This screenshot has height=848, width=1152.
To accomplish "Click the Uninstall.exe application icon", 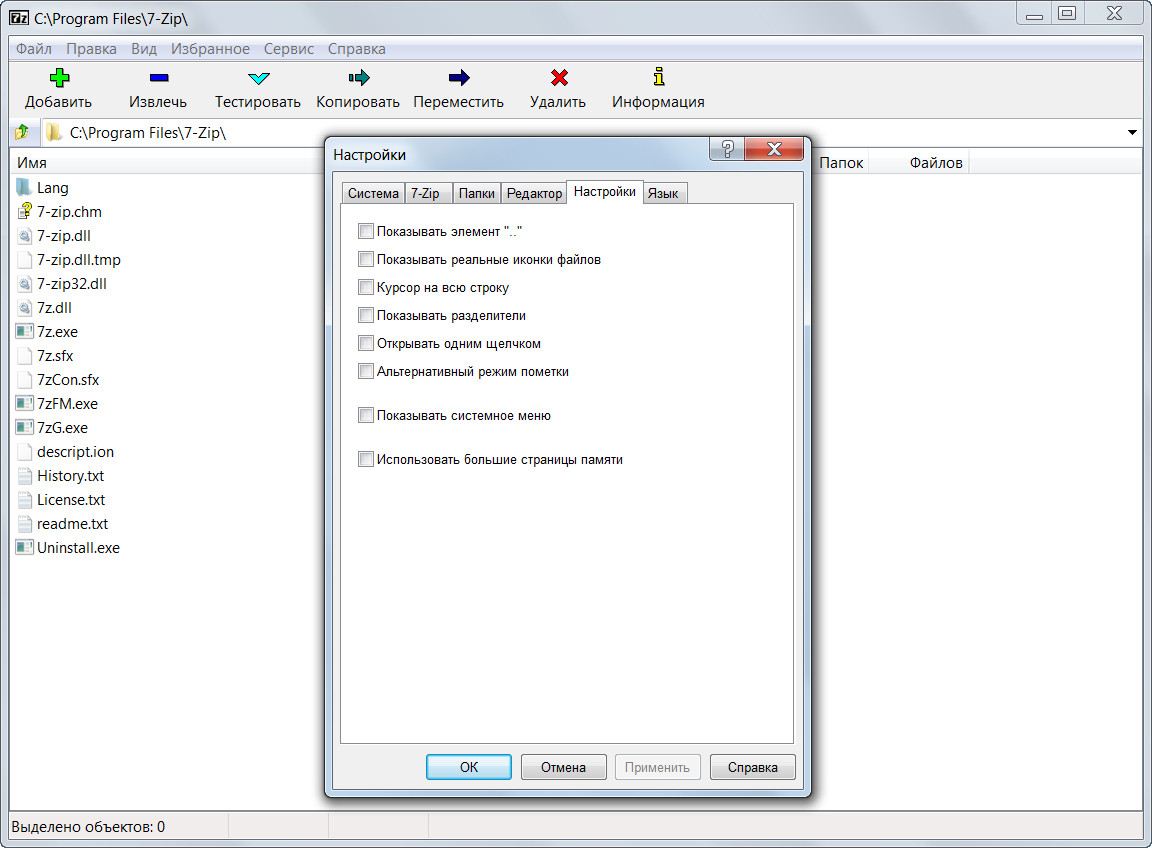I will pos(24,547).
